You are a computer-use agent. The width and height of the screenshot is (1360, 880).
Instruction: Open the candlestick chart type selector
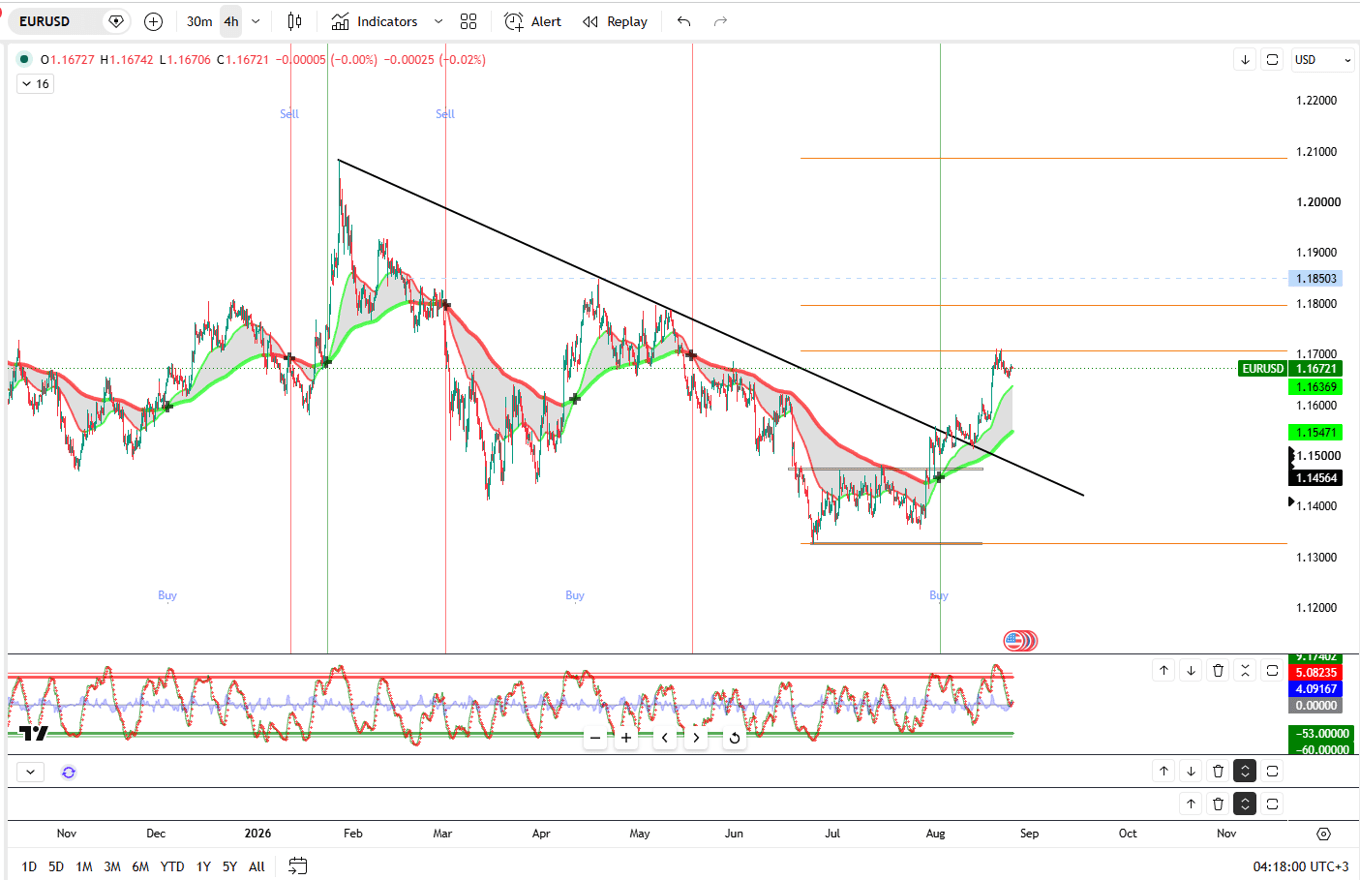coord(294,21)
